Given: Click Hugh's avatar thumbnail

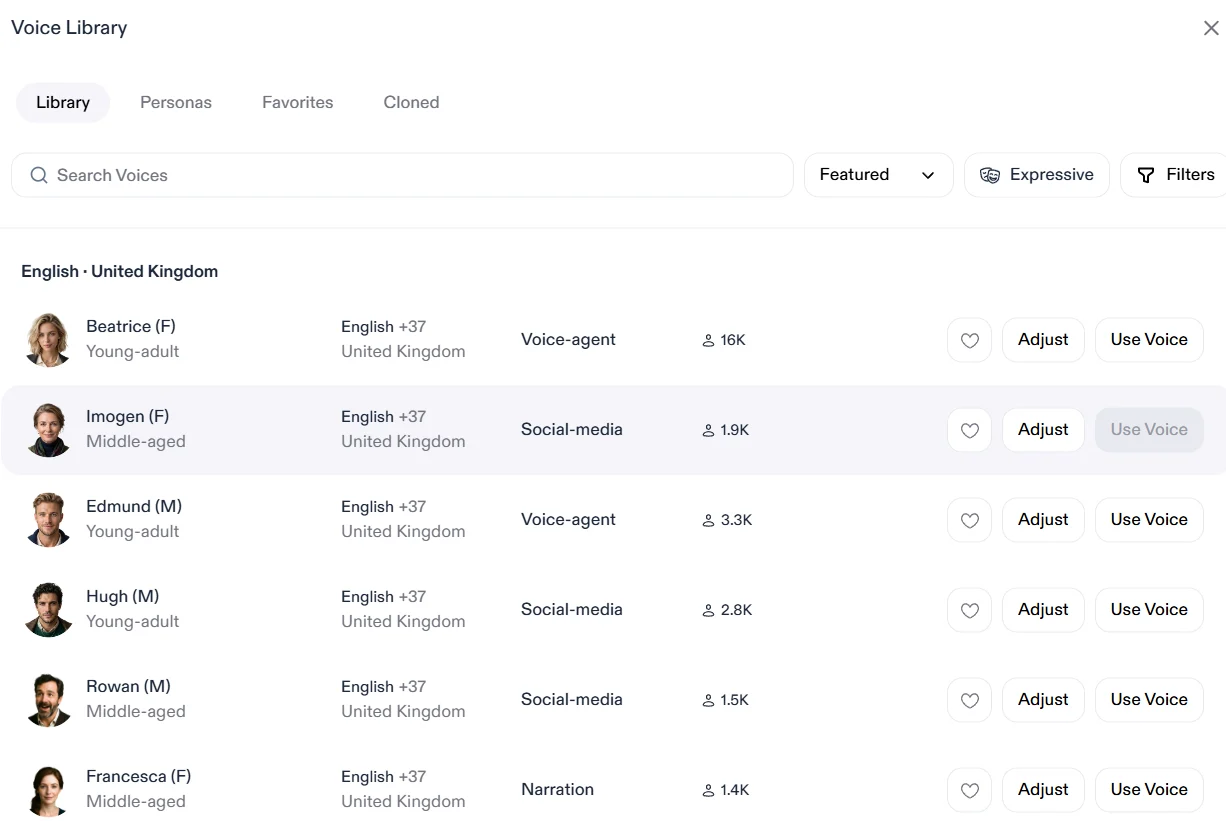Looking at the screenshot, I should pos(48,610).
